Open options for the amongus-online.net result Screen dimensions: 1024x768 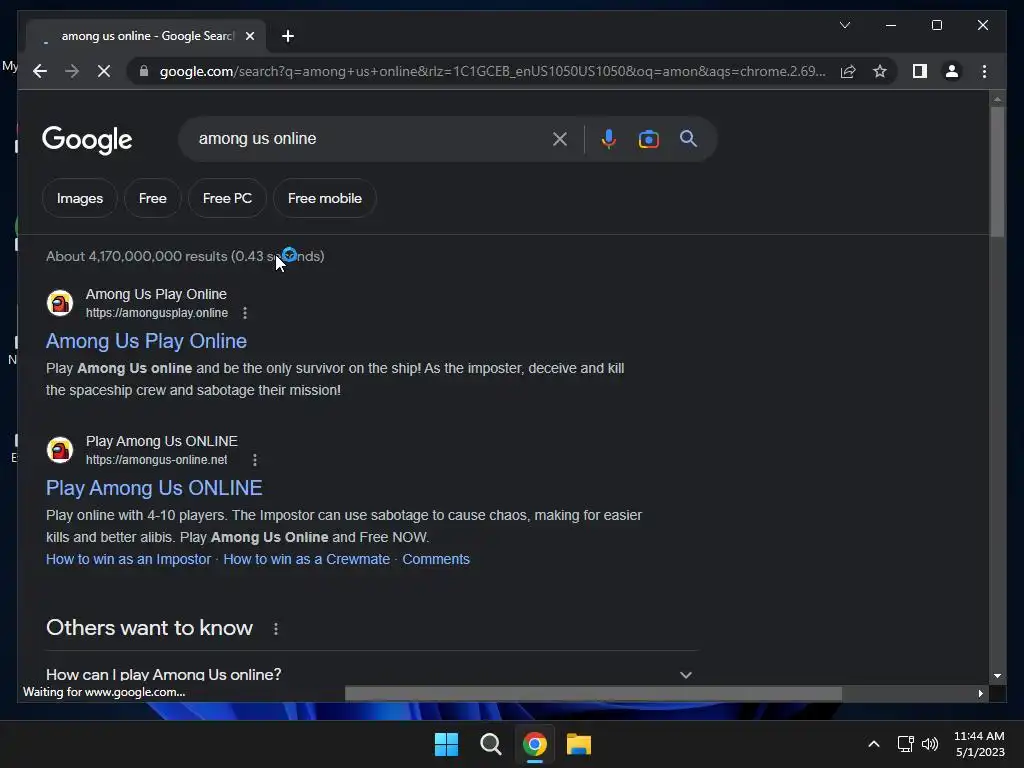pyautogui.click(x=255, y=460)
